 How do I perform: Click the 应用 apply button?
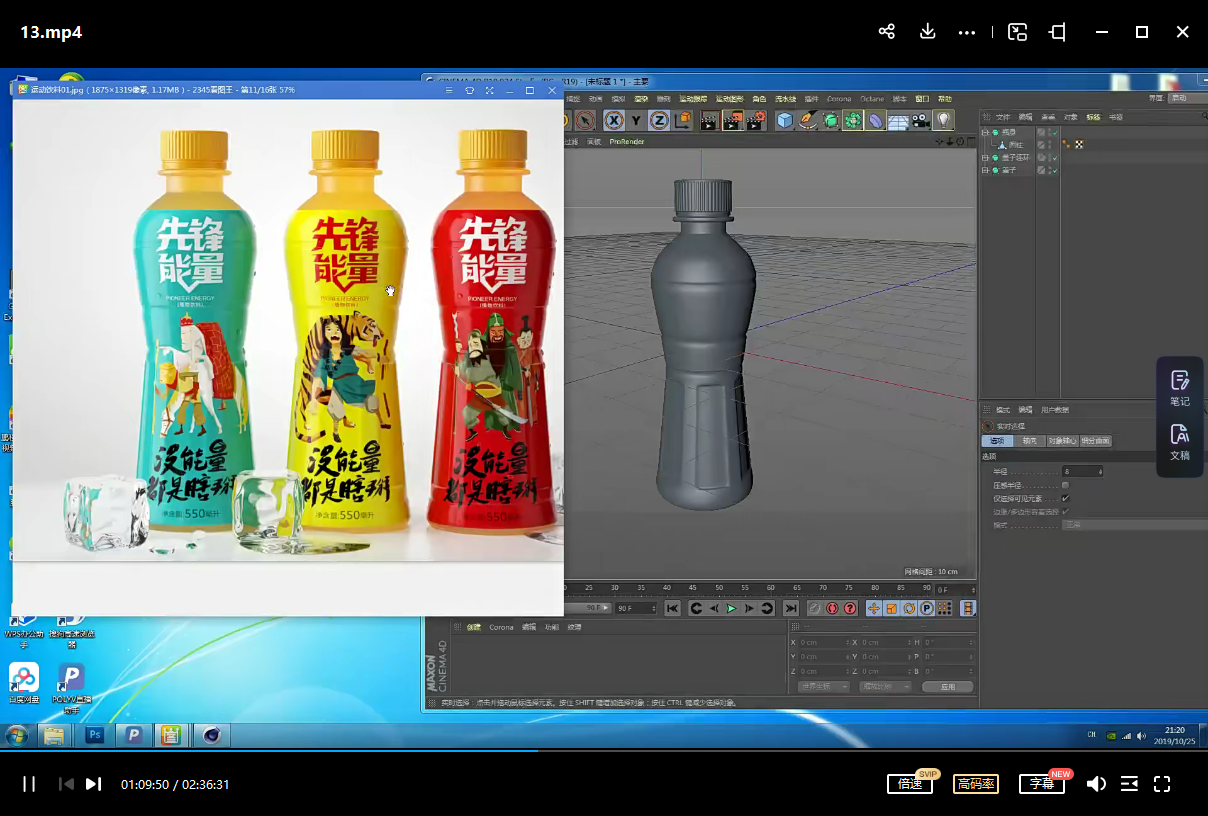(948, 687)
